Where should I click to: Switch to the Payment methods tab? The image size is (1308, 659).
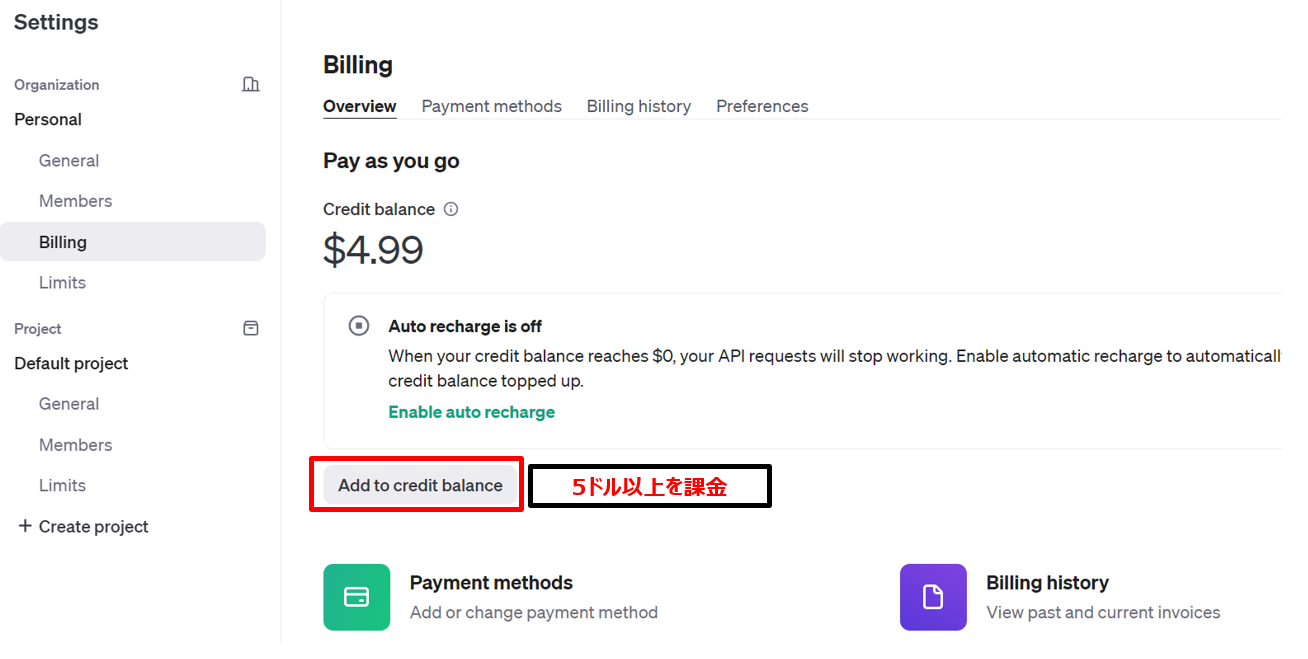click(x=491, y=106)
